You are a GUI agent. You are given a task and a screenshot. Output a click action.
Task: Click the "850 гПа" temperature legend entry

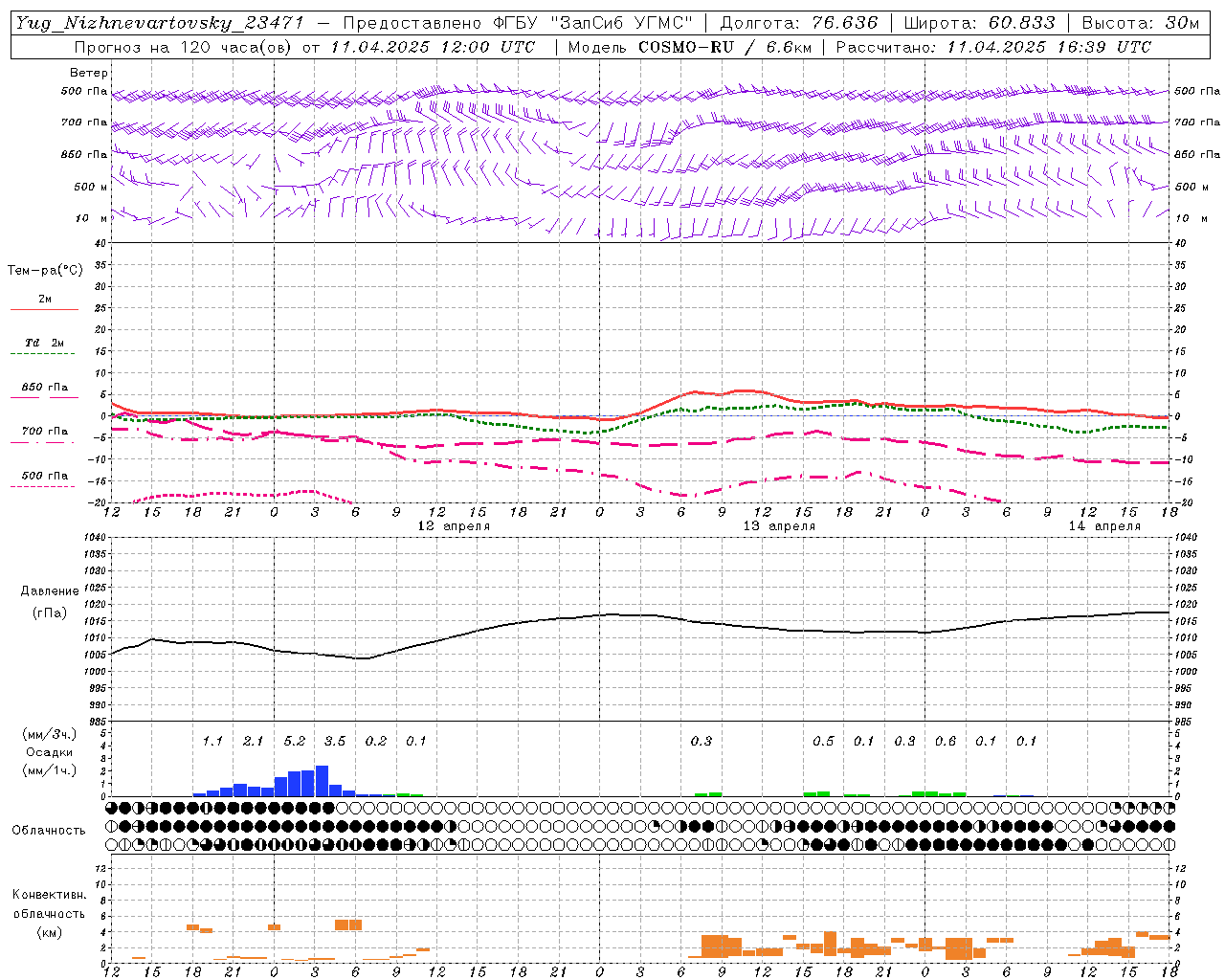[x=44, y=388]
